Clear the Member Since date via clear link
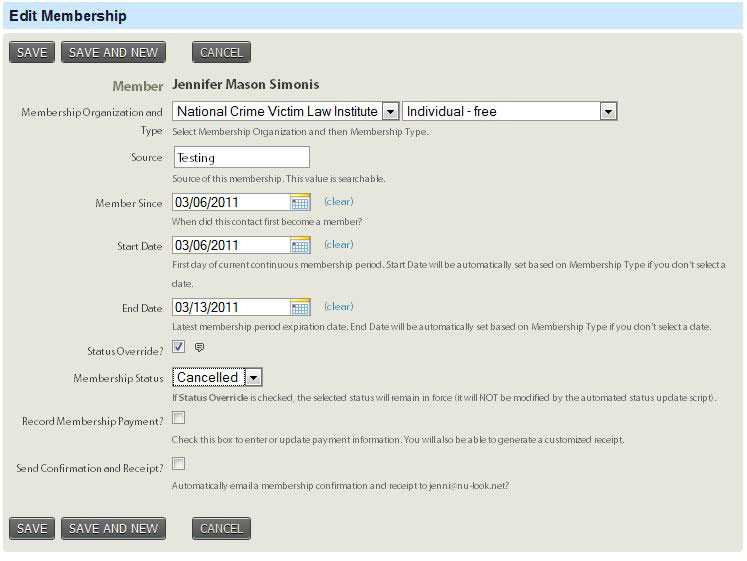747x561 pixels. pyautogui.click(x=338, y=202)
